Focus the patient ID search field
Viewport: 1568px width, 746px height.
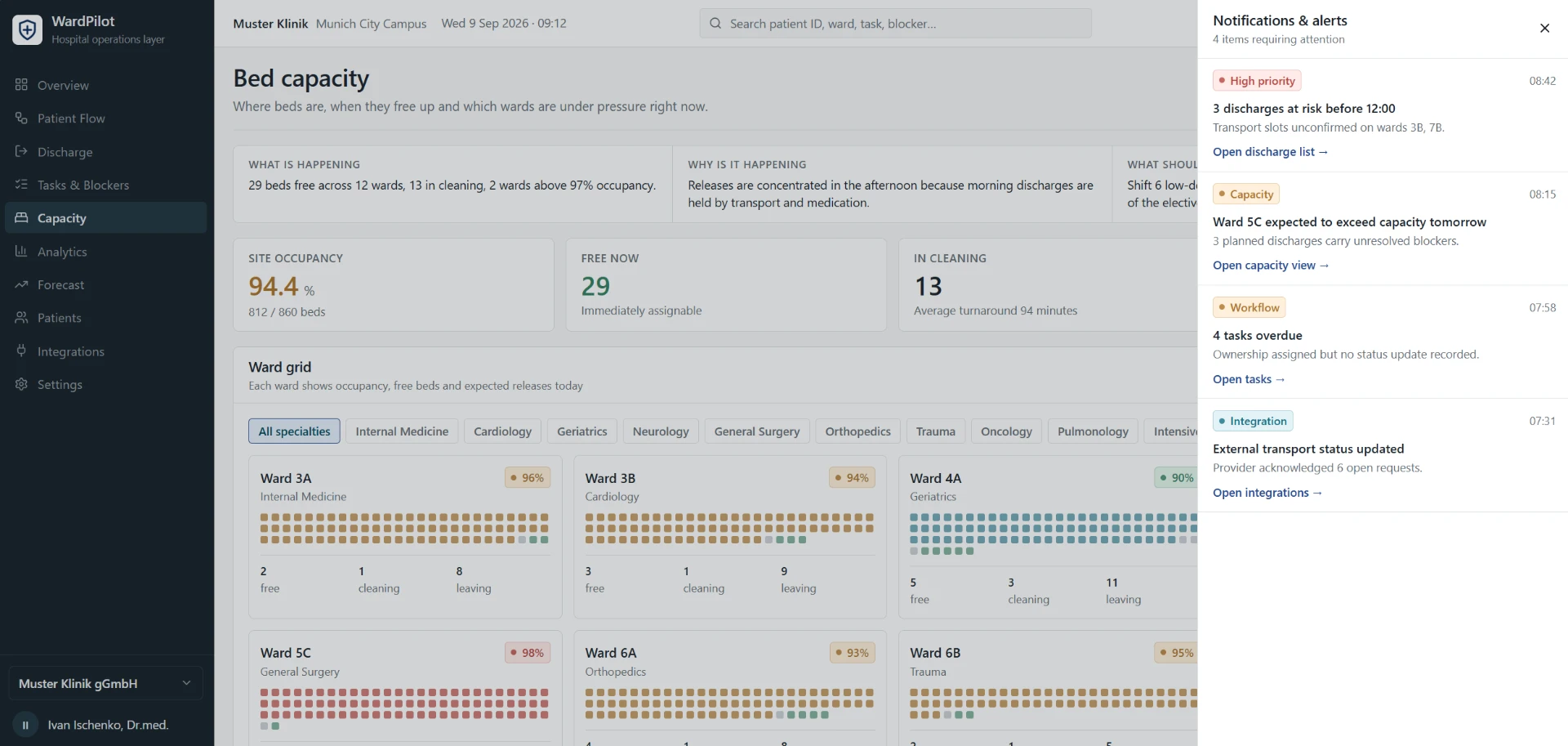pos(895,24)
